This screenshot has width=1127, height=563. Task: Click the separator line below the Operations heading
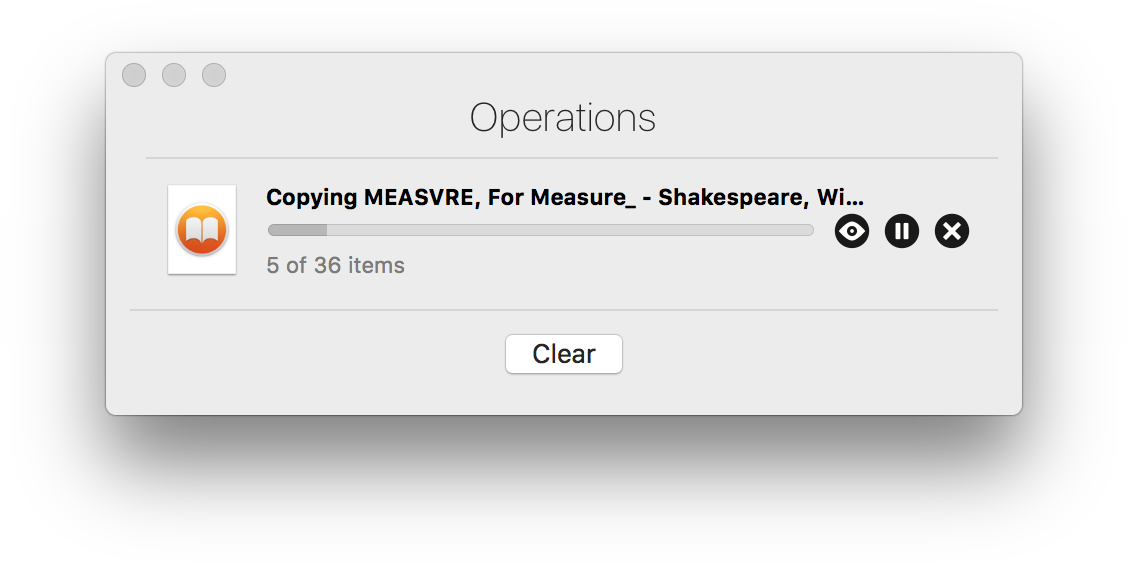(571, 158)
